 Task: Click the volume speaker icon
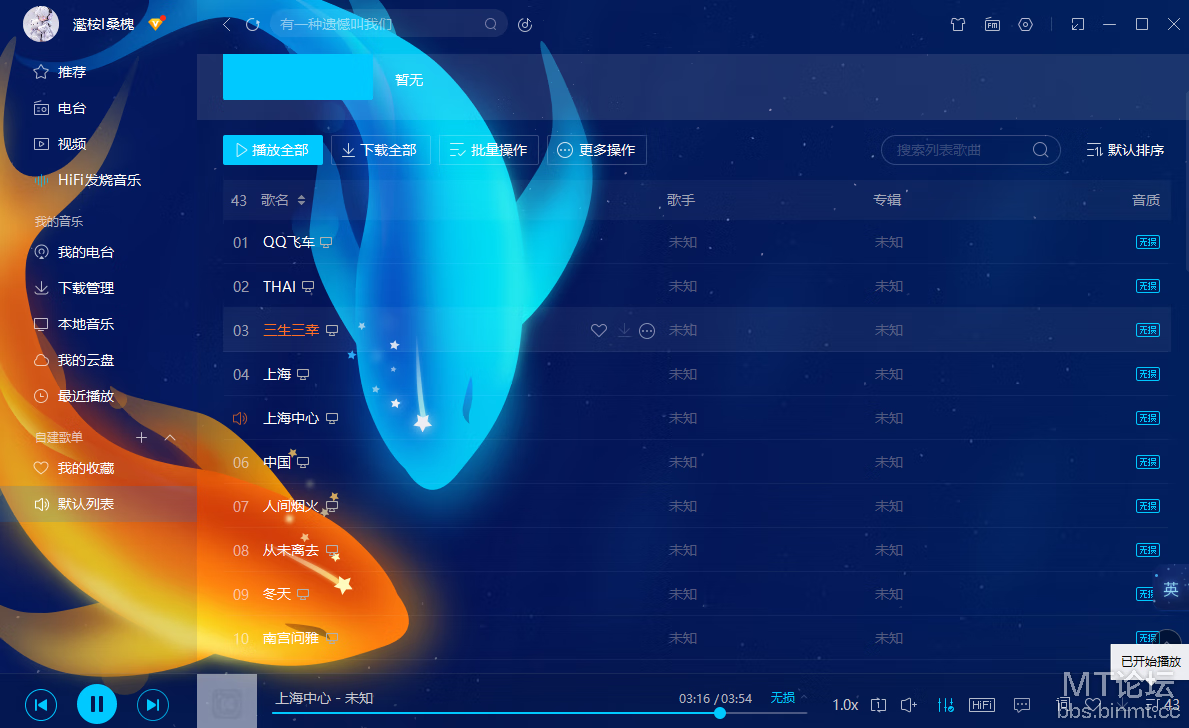coord(908,705)
